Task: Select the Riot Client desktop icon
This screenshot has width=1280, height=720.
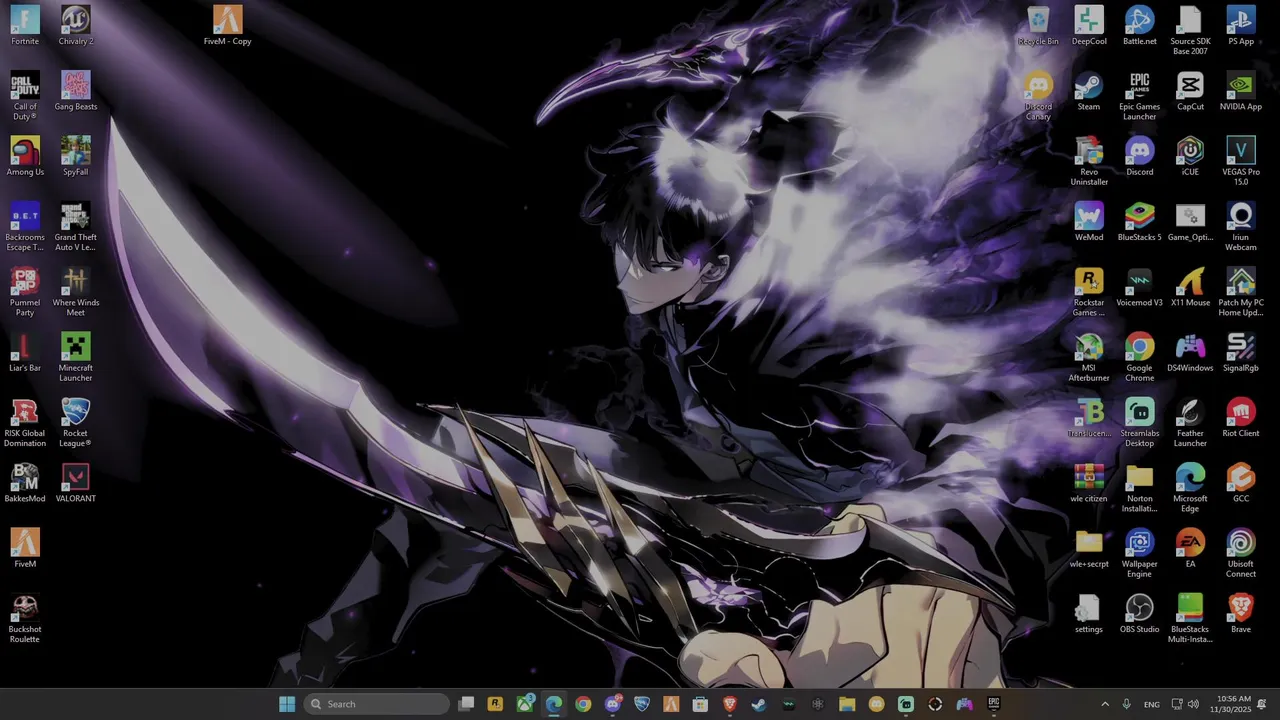Action: 1241,418
